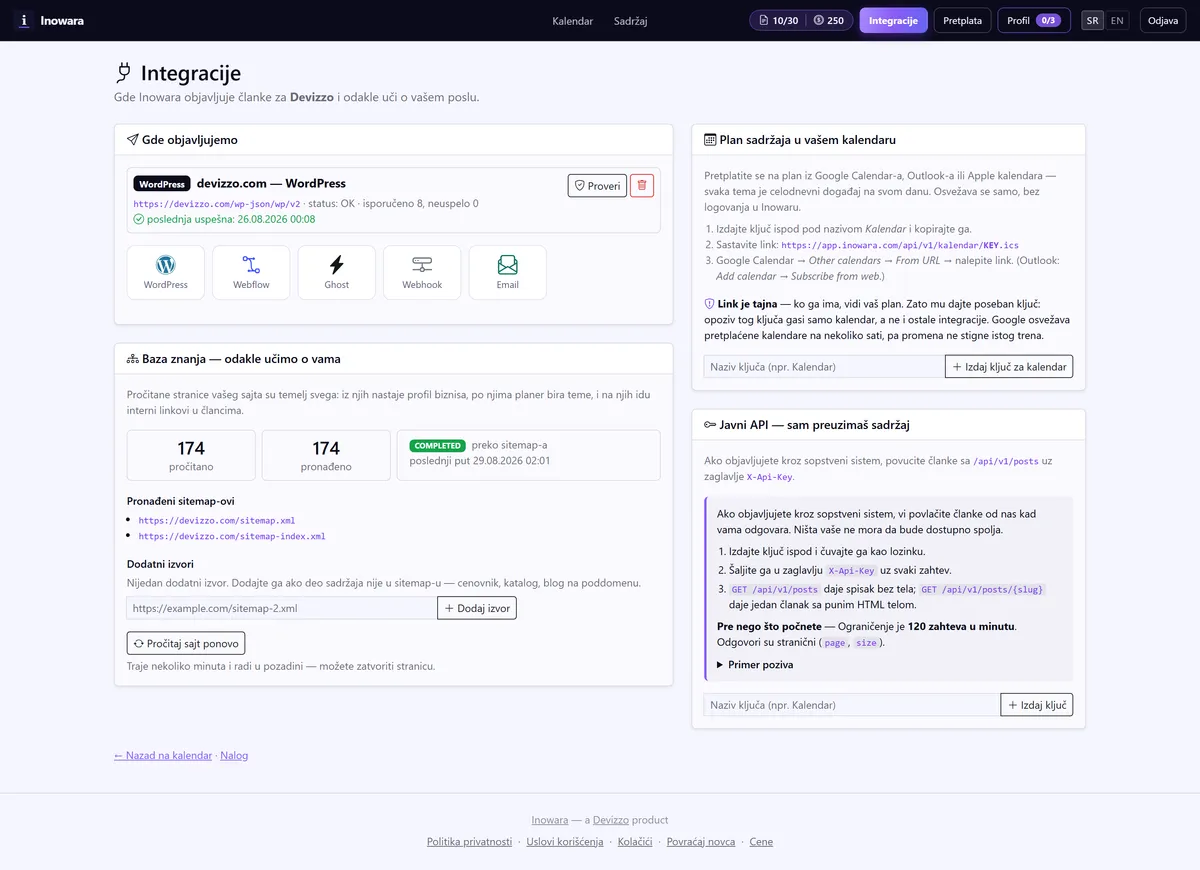Switch language to SR
The image size is (1200, 870).
1093,20
